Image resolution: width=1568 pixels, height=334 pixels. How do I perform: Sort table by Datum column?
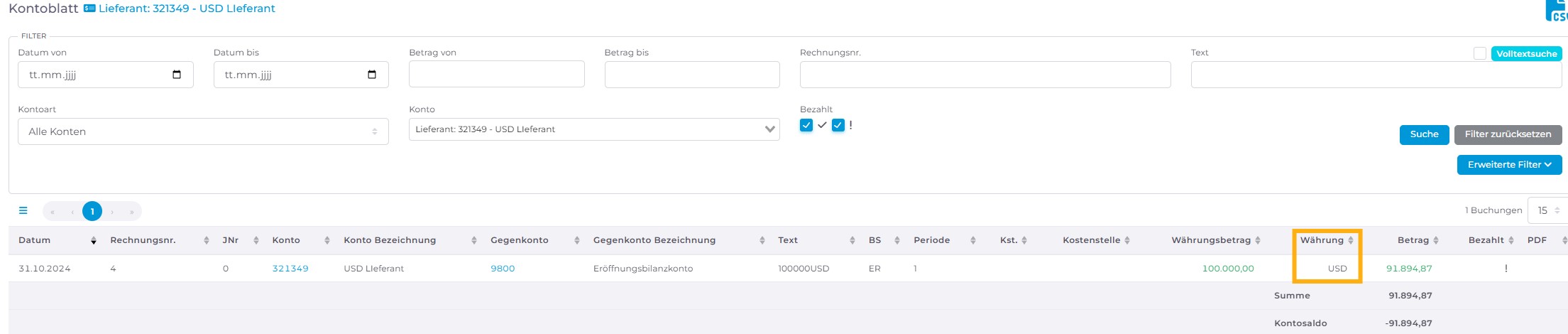click(93, 241)
